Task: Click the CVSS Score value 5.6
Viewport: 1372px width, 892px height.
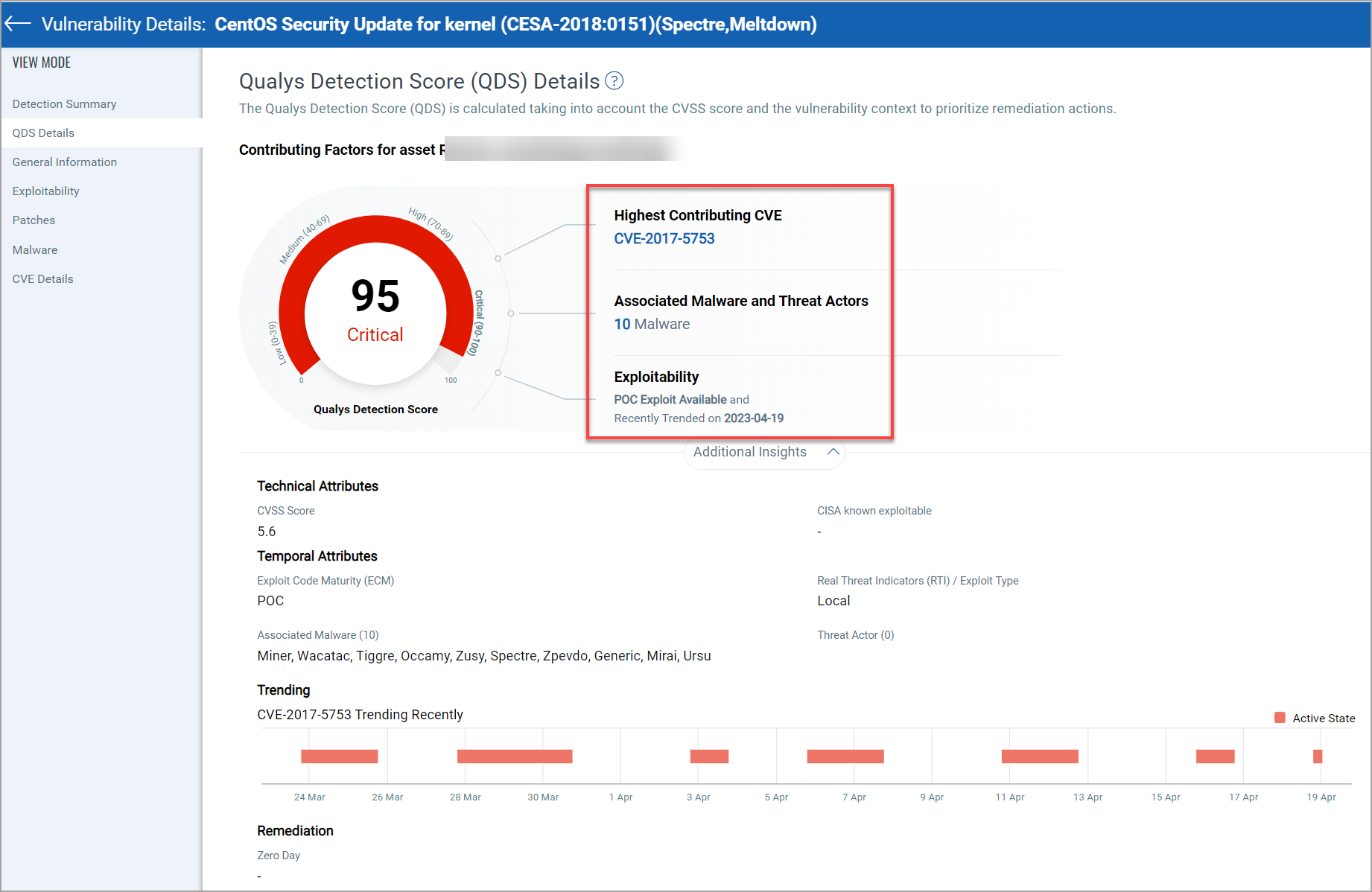Action: pos(267,532)
